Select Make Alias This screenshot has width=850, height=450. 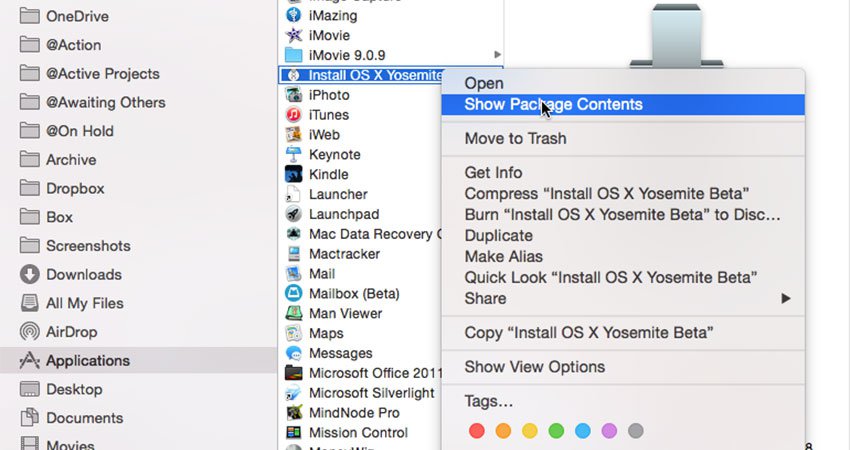[x=623, y=256]
